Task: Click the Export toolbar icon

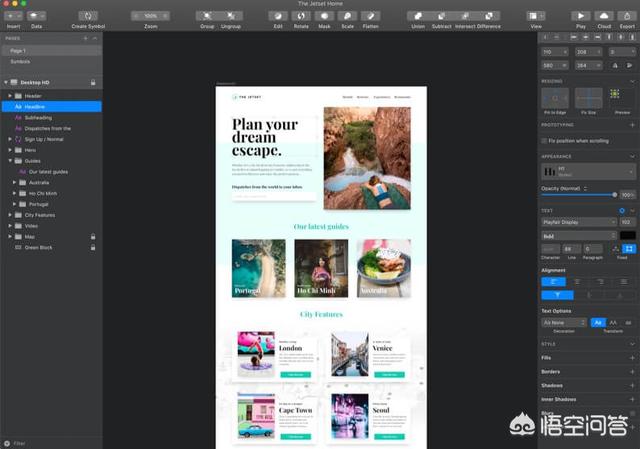Action: point(627,16)
